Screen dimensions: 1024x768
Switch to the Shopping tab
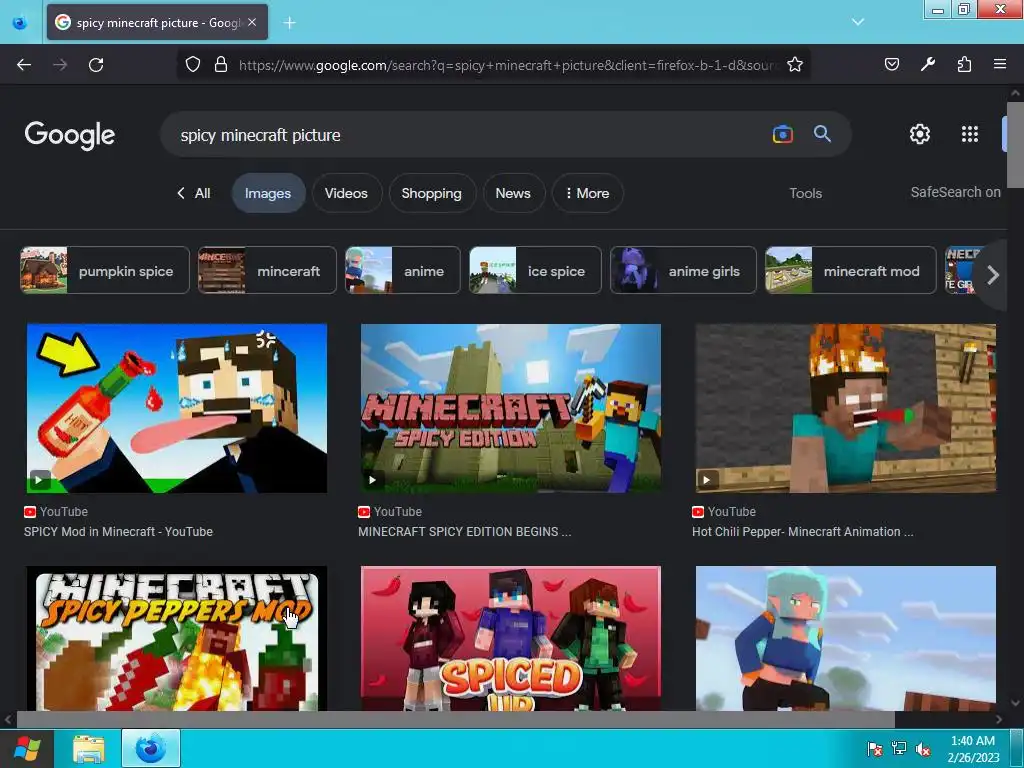(x=431, y=193)
